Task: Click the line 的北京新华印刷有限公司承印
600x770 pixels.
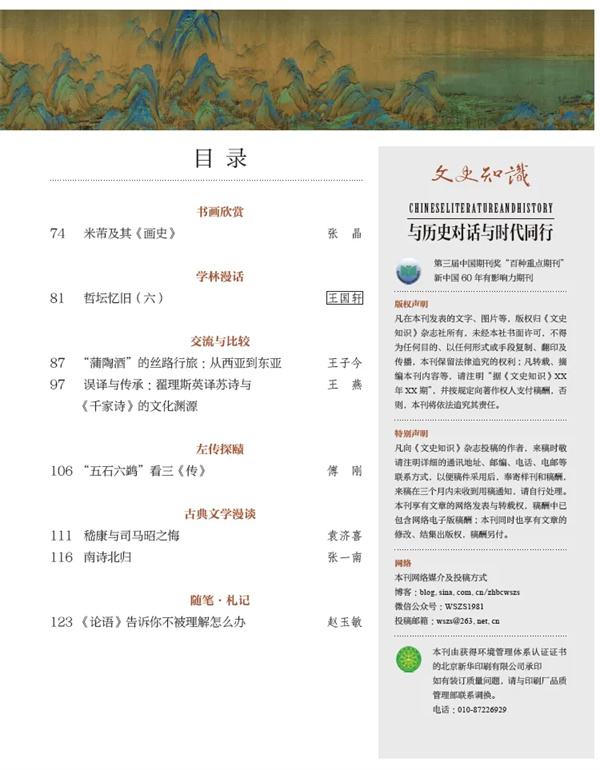Action: point(487,666)
